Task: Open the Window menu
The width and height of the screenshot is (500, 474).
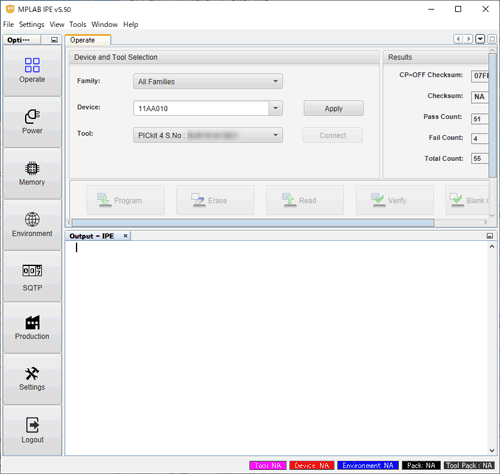Action: tap(105, 24)
